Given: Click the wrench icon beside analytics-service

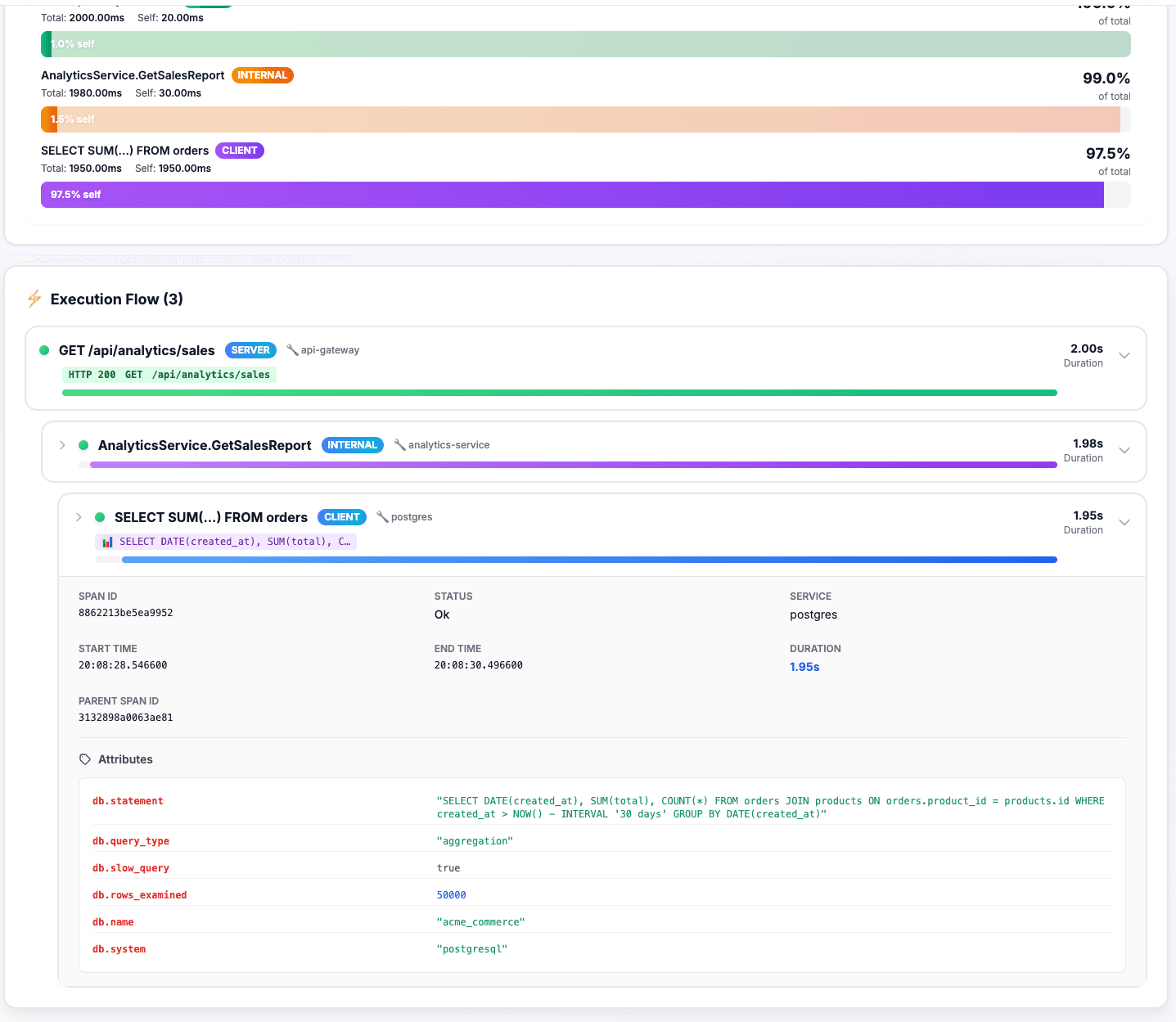Looking at the screenshot, I should pyautogui.click(x=399, y=444).
